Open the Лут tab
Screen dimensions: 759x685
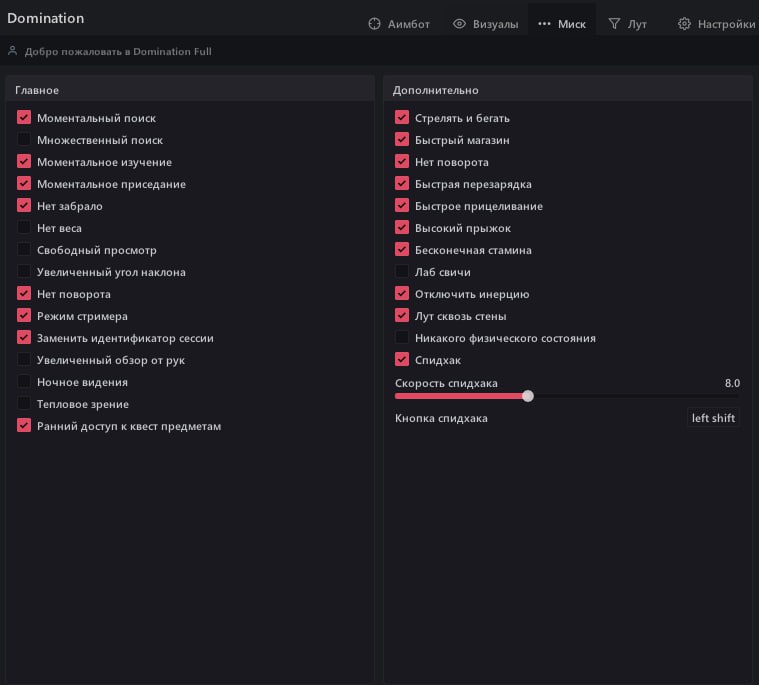click(x=627, y=24)
